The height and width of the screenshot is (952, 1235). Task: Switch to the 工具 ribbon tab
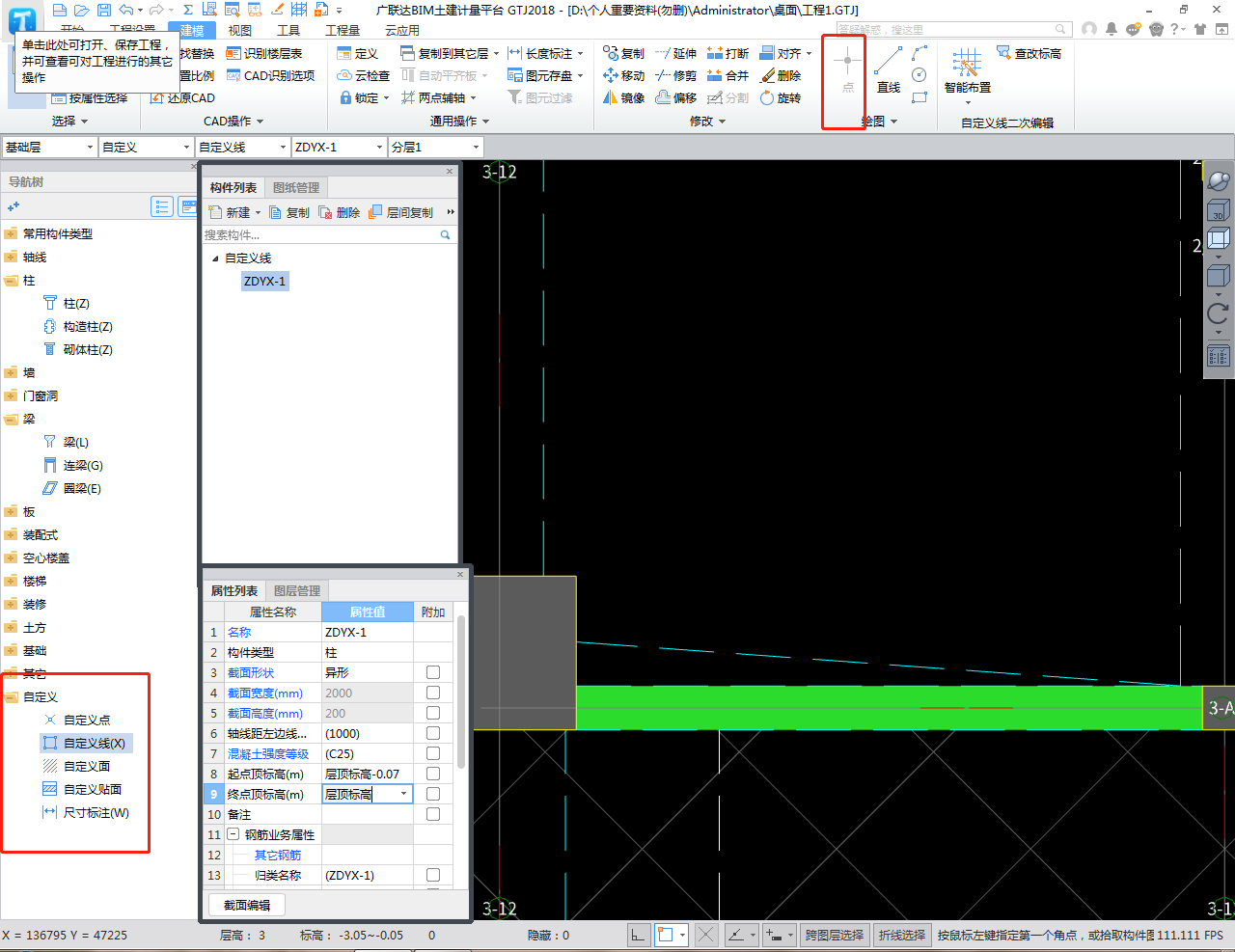(x=288, y=31)
